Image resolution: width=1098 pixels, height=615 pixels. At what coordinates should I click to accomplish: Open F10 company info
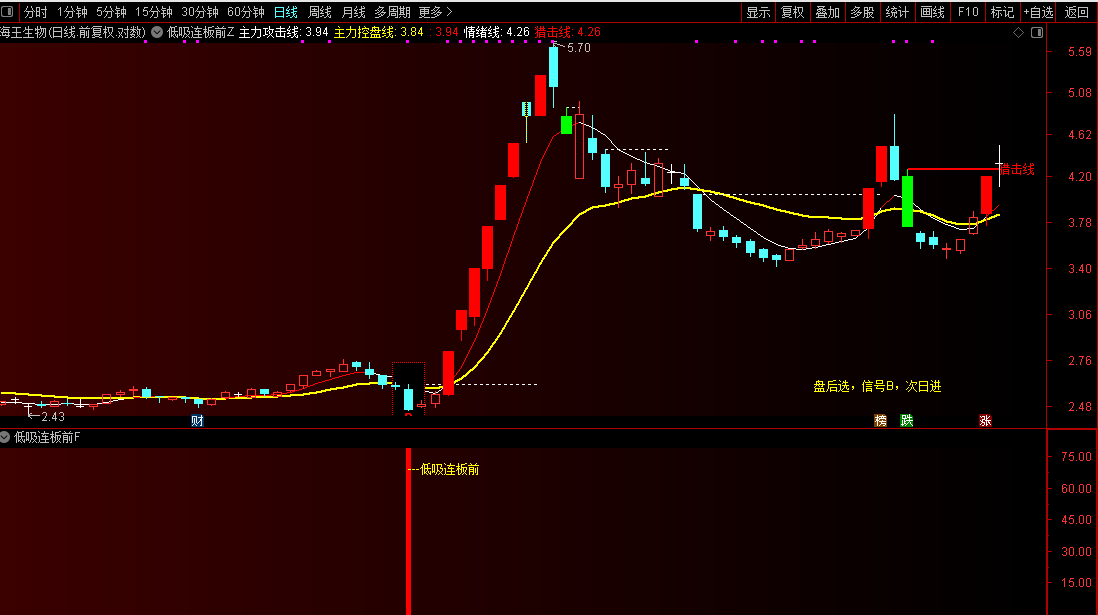pyautogui.click(x=968, y=12)
